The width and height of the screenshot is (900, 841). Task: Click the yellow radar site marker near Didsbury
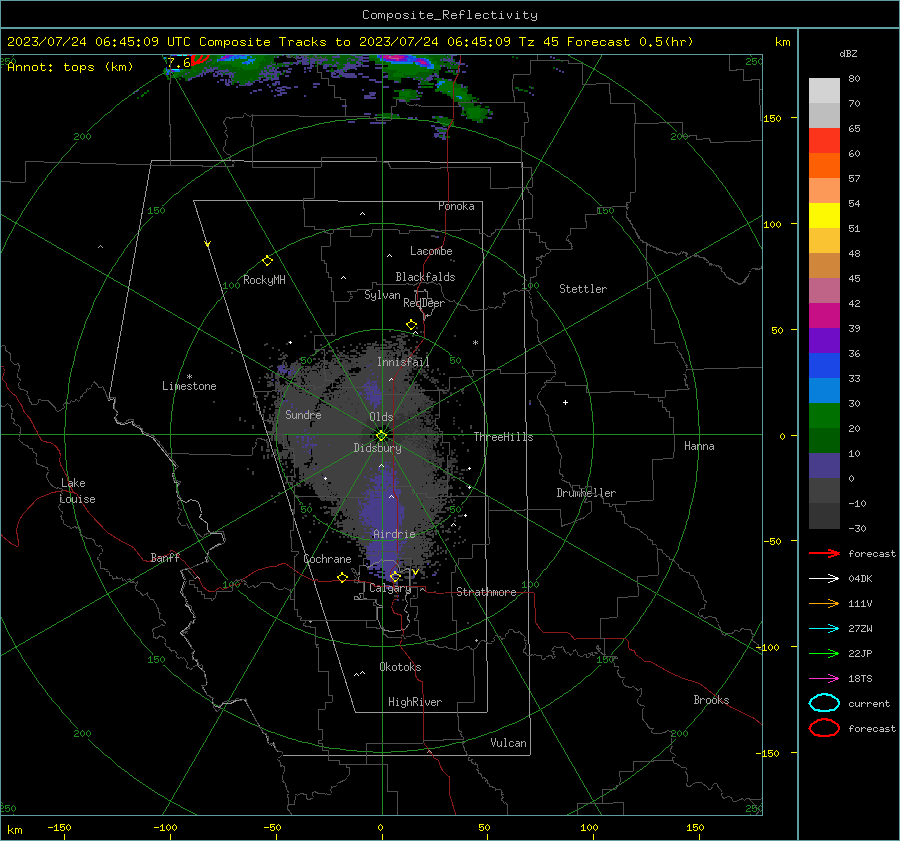381,435
